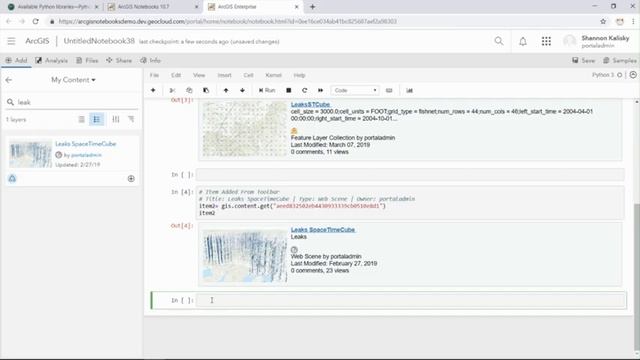Click the active empty cell at bottom
The image size is (640, 360).
click(x=411, y=300)
